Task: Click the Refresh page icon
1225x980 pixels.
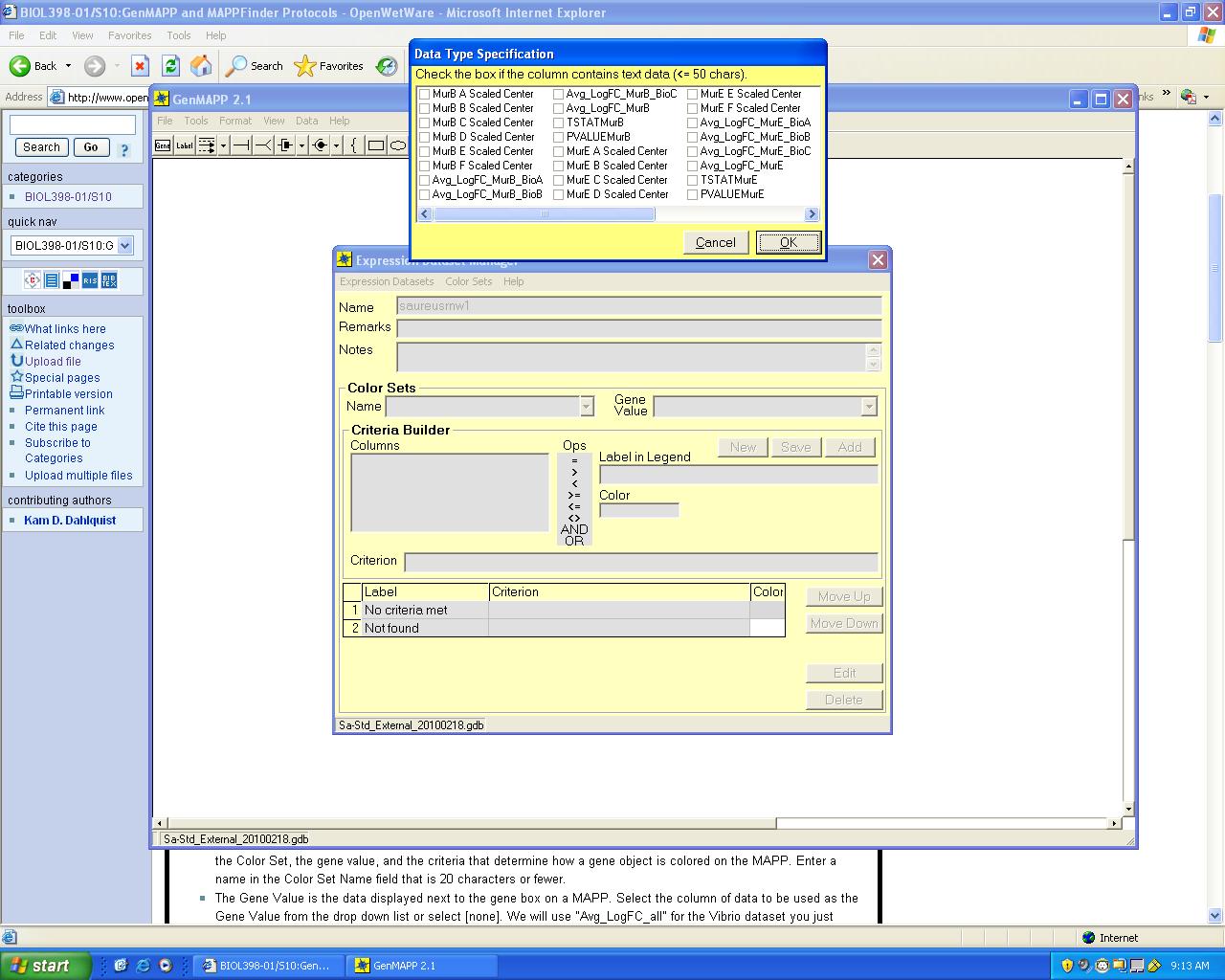Action: pos(170,66)
